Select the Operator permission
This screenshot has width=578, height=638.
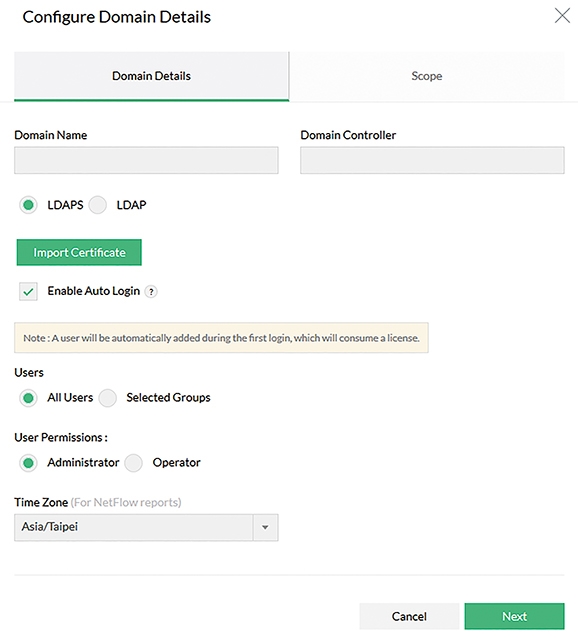click(133, 463)
